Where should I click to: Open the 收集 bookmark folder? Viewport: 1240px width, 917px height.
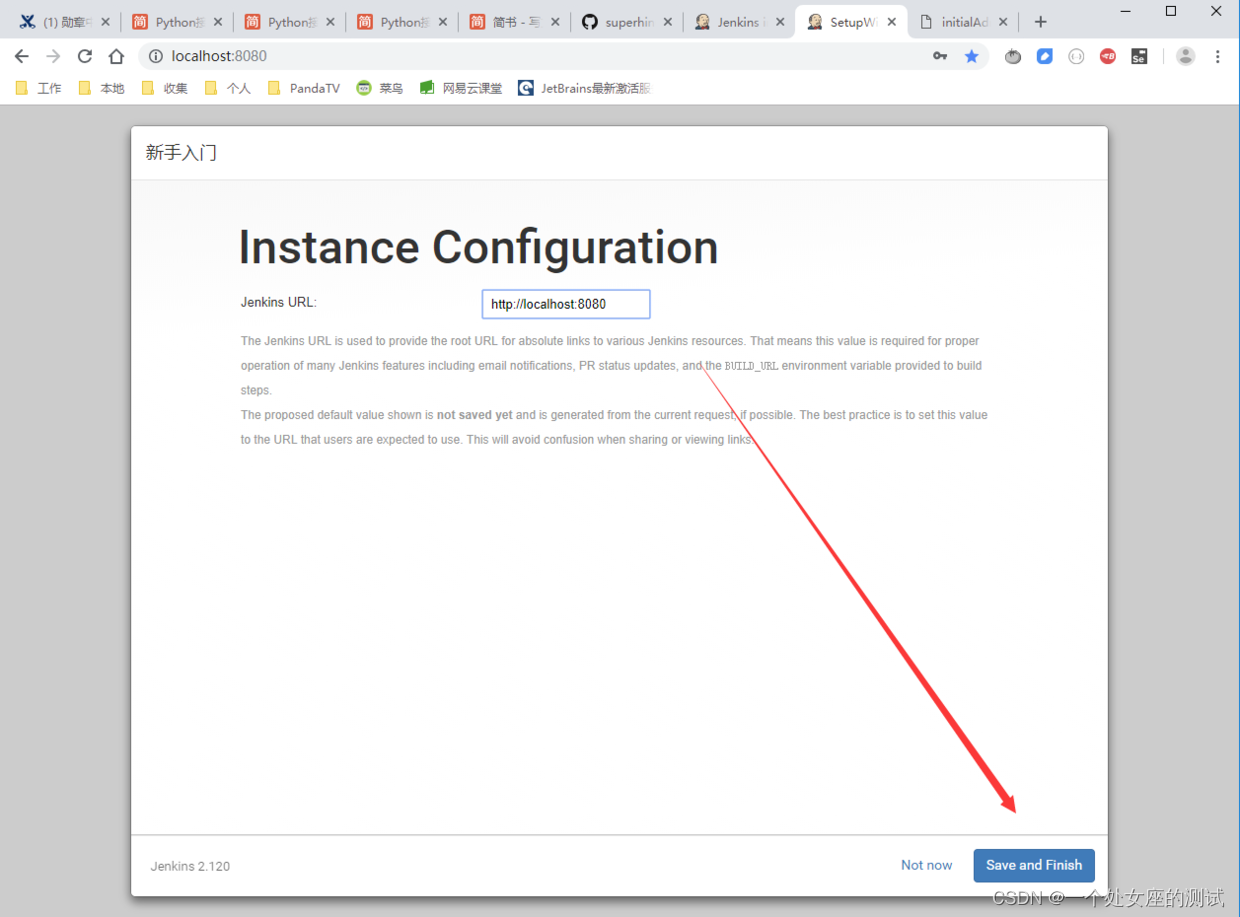point(165,88)
